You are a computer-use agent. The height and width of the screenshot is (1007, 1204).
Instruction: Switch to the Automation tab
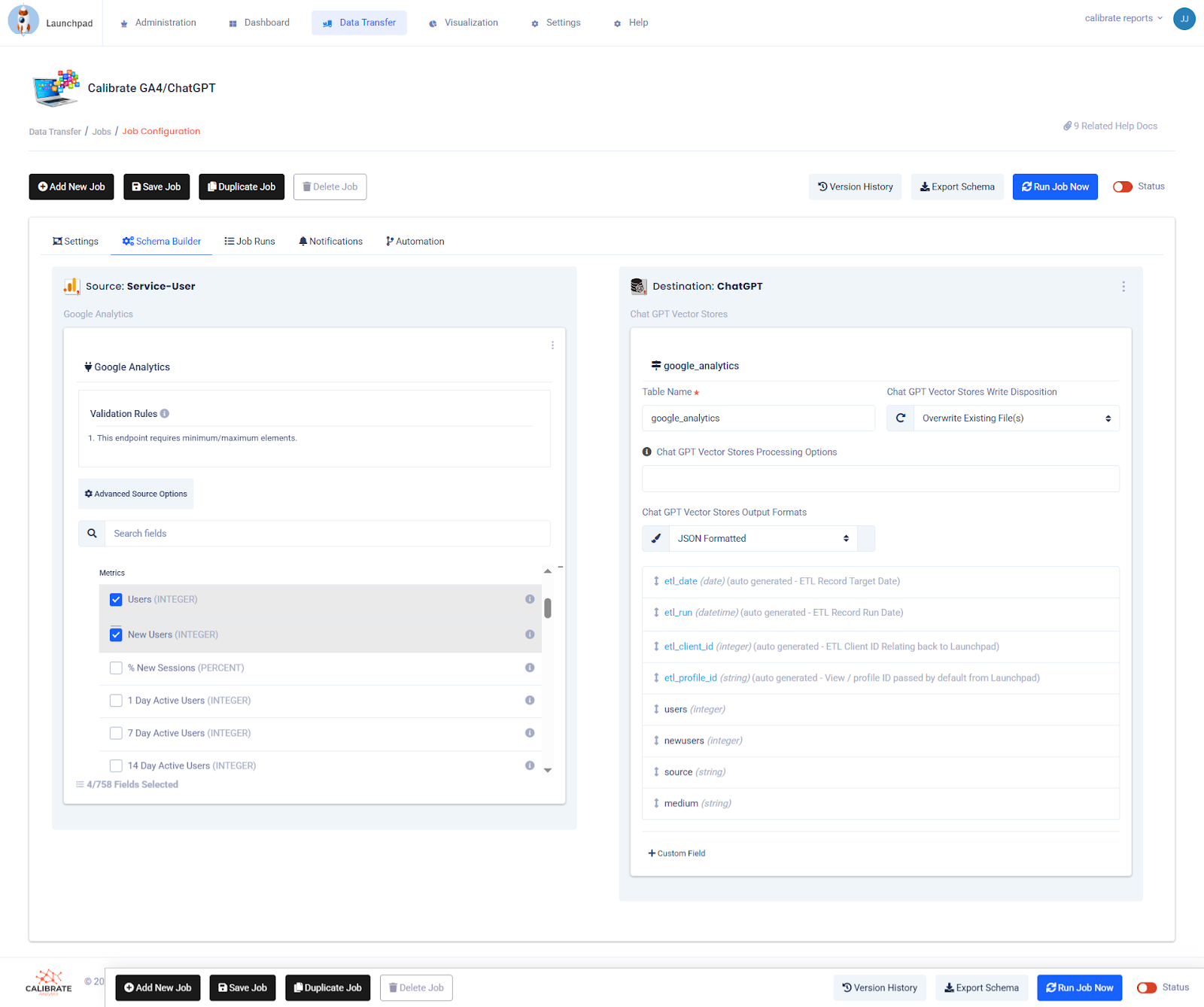tap(415, 242)
